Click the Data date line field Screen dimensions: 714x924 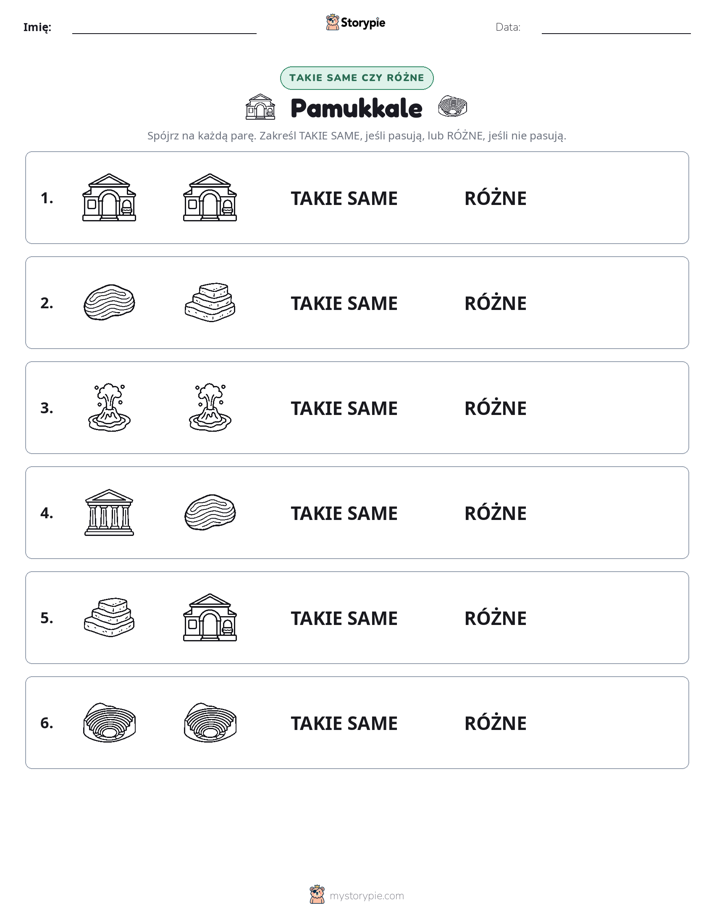pos(616,27)
